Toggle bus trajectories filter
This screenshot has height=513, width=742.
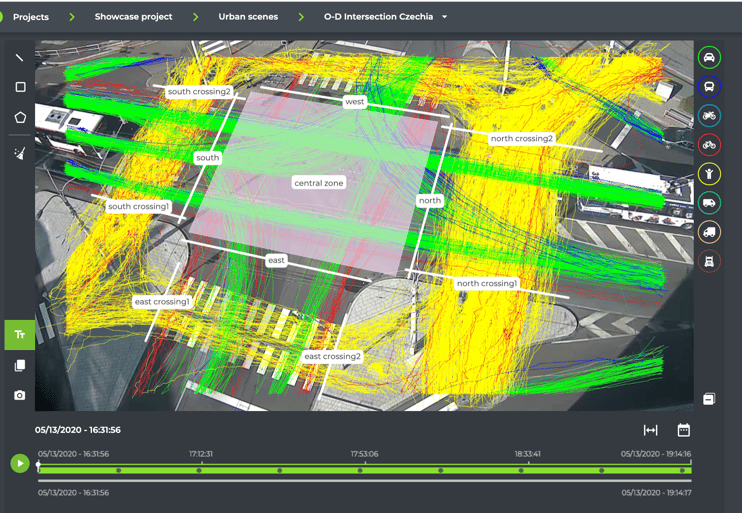point(709,87)
